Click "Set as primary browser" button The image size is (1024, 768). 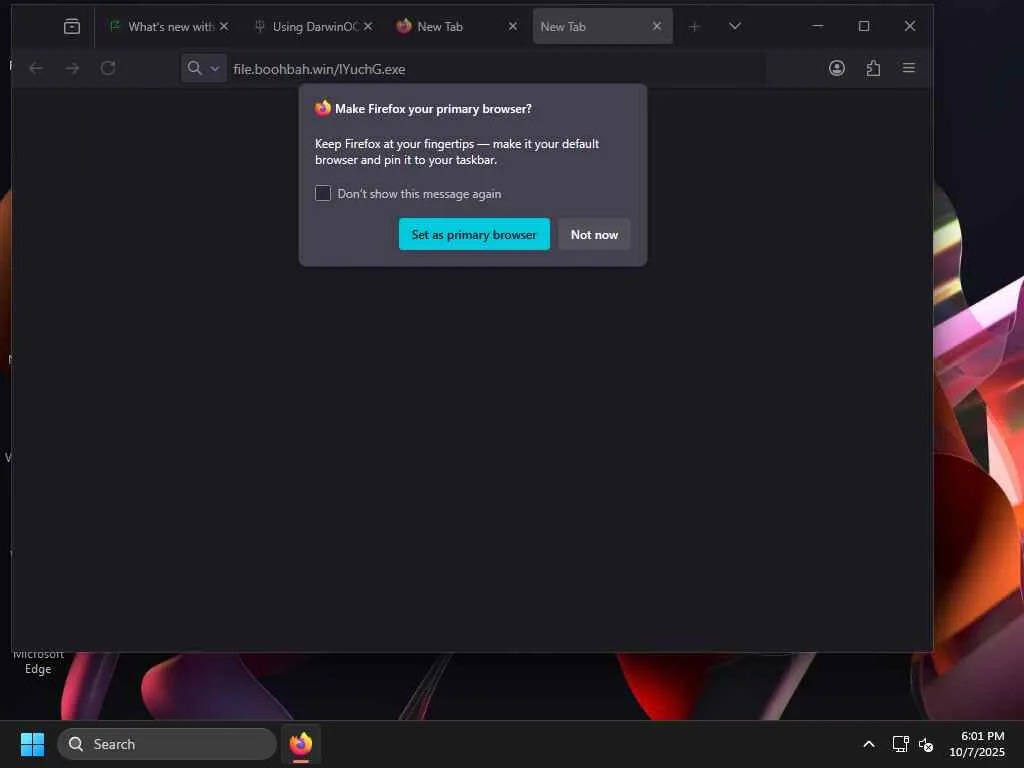click(x=474, y=234)
